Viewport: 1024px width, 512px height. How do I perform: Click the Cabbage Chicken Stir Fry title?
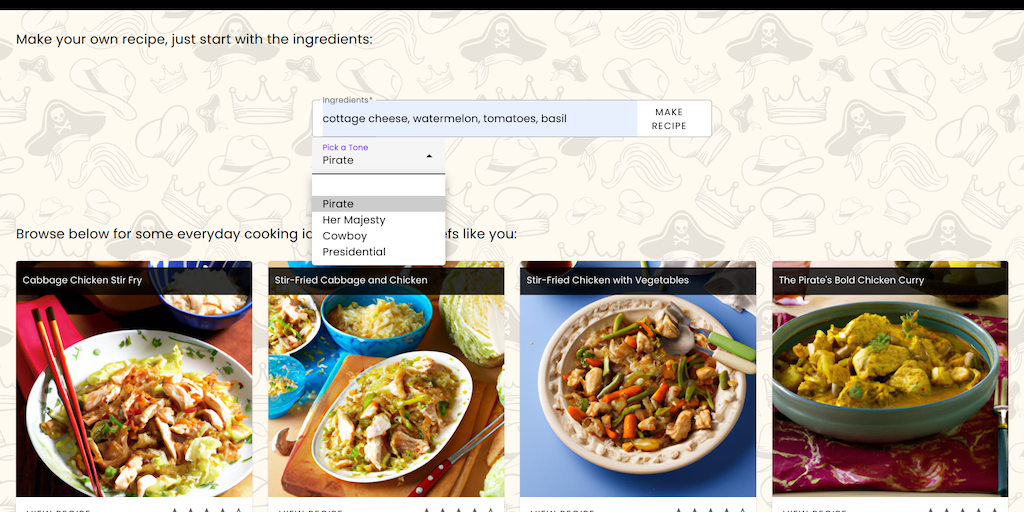coord(82,280)
